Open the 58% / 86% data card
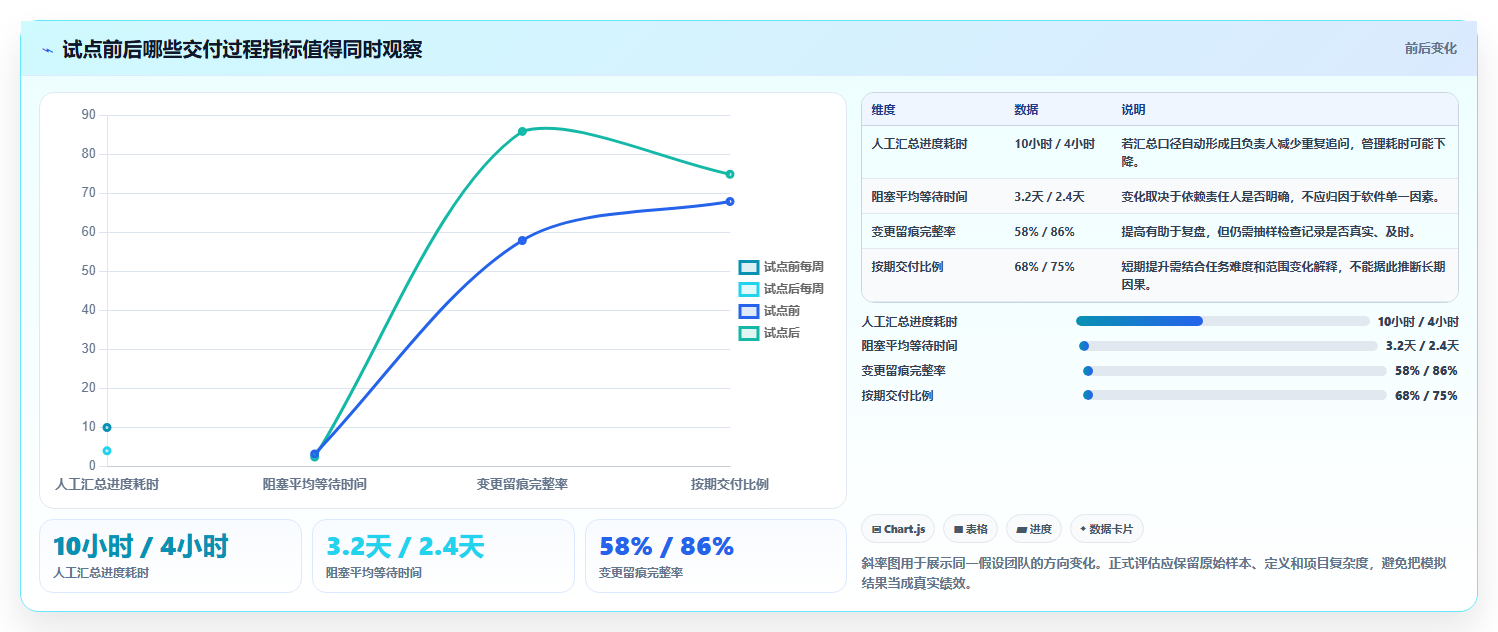 click(x=716, y=556)
